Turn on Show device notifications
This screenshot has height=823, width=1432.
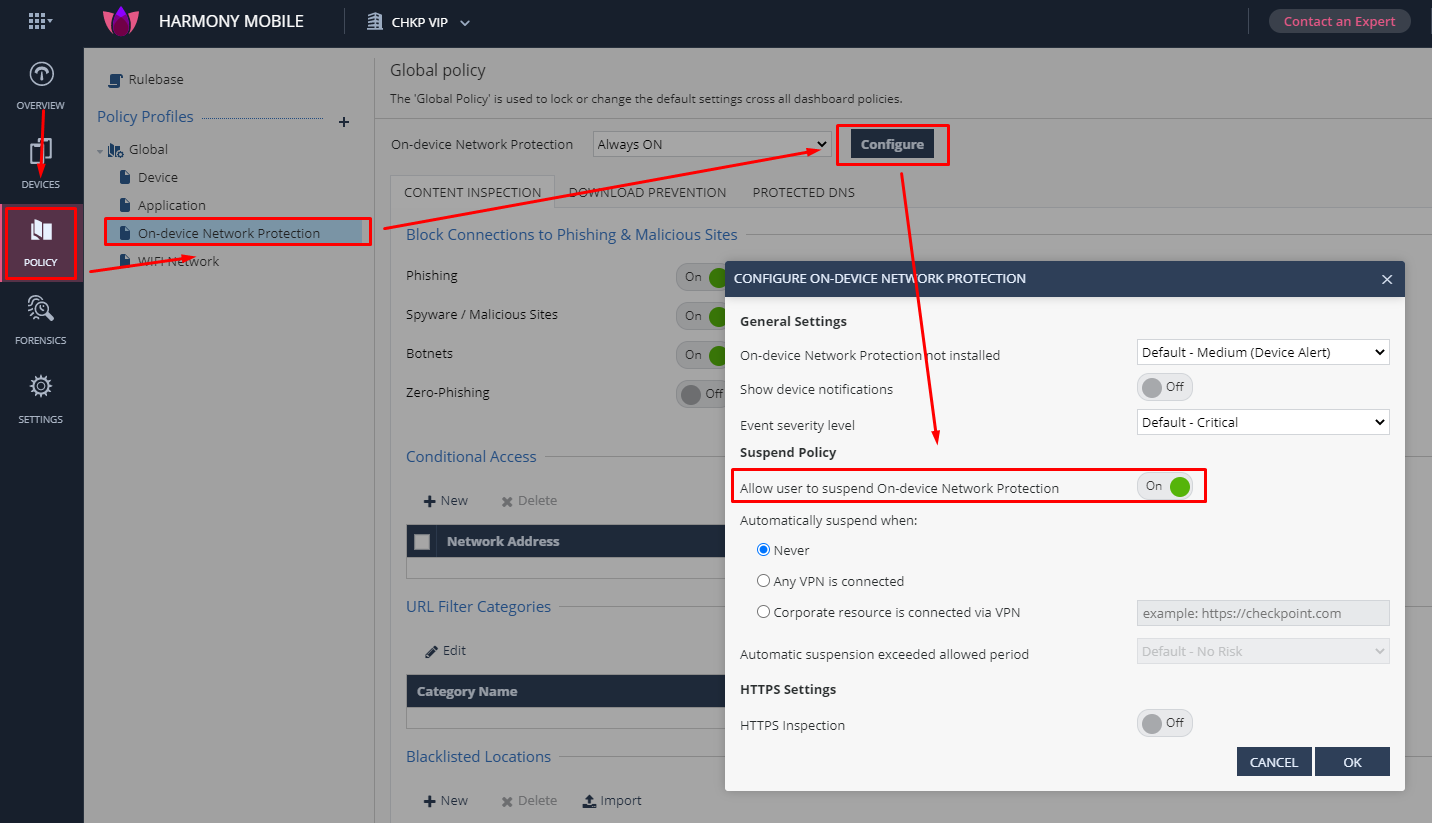point(1165,387)
